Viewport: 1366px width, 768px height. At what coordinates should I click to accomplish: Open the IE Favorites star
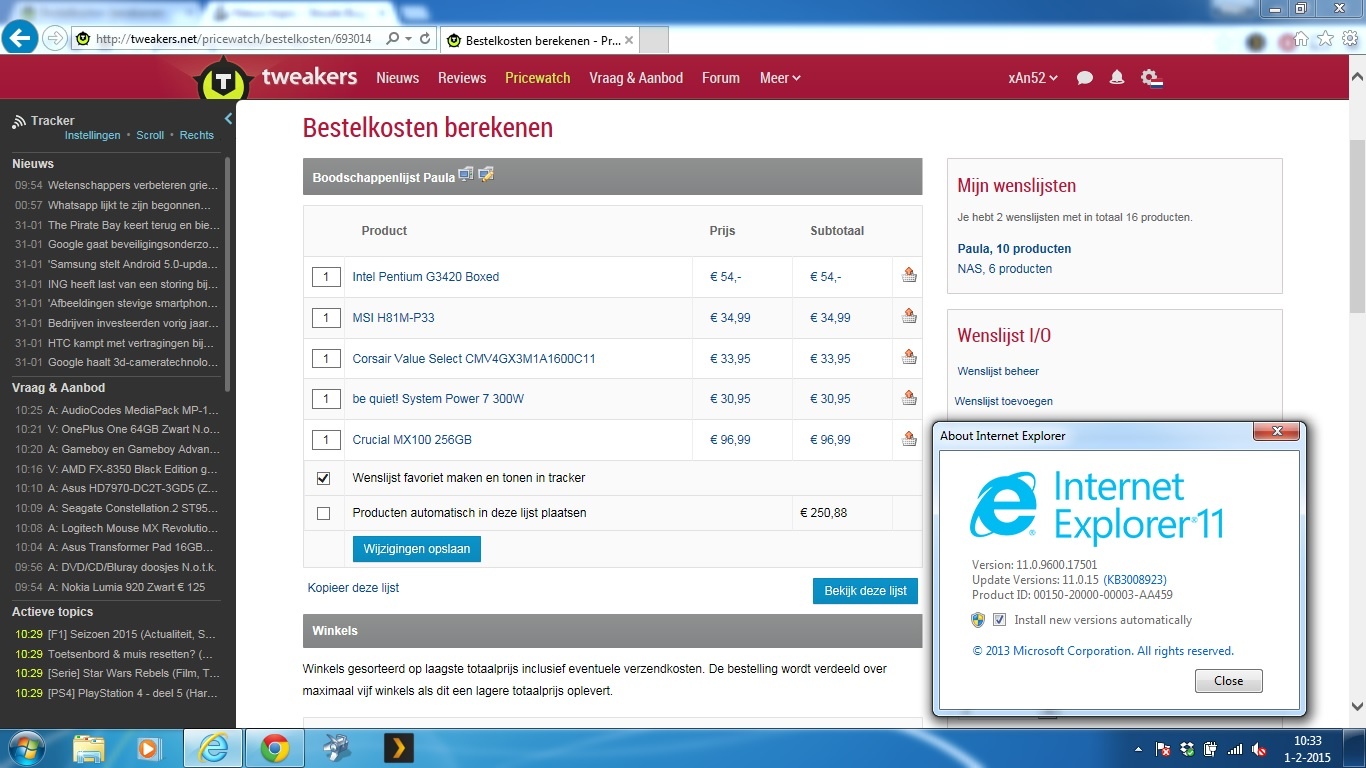click(x=1325, y=39)
